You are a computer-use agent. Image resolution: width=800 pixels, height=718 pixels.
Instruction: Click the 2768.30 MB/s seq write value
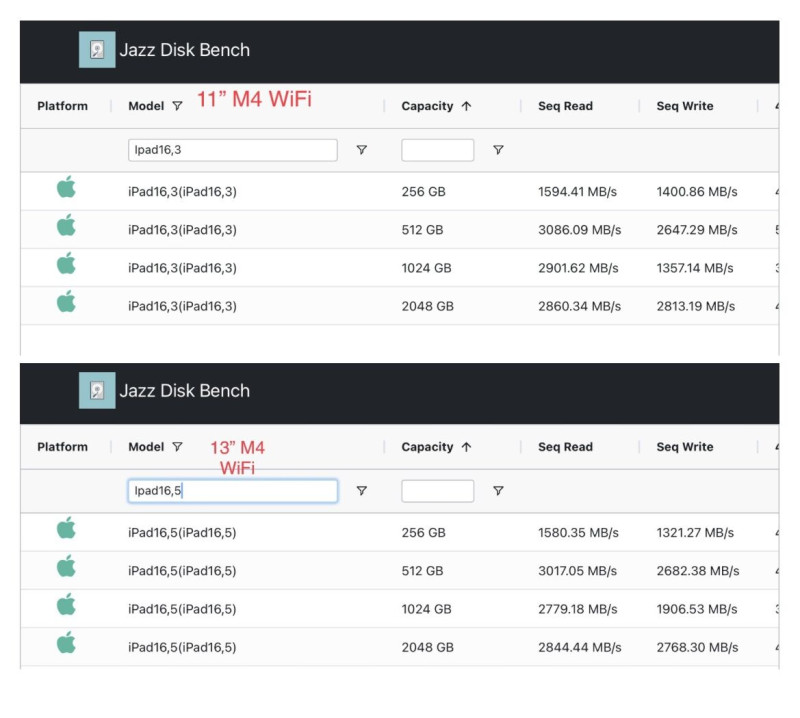coord(697,648)
